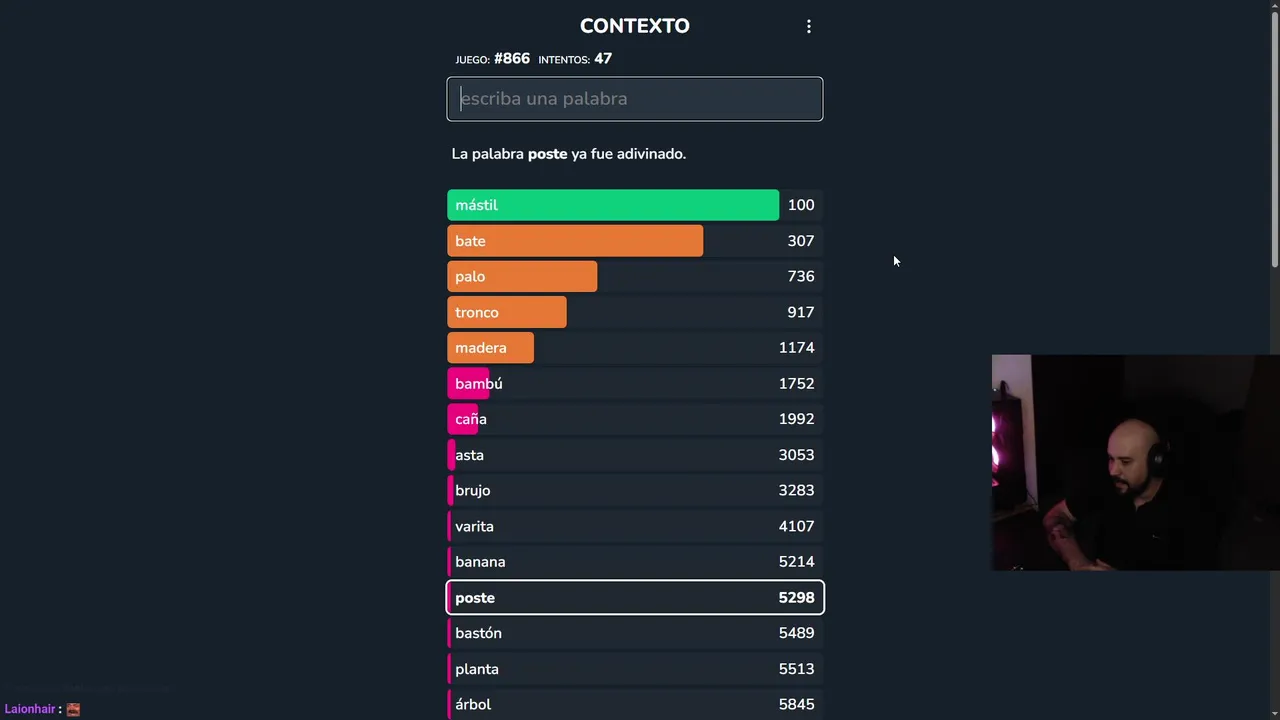Open the three-dot options menu
Screen dimensions: 1280x720
tap(809, 27)
